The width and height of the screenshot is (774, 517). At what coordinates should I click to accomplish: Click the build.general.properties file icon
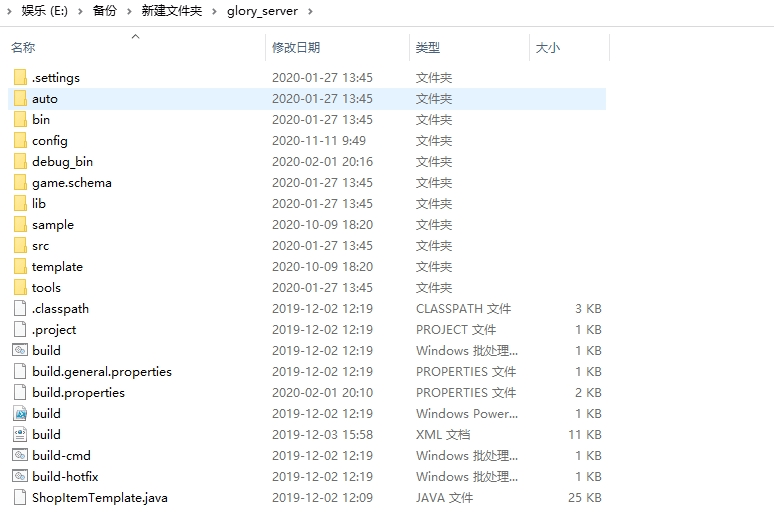click(x=20, y=371)
